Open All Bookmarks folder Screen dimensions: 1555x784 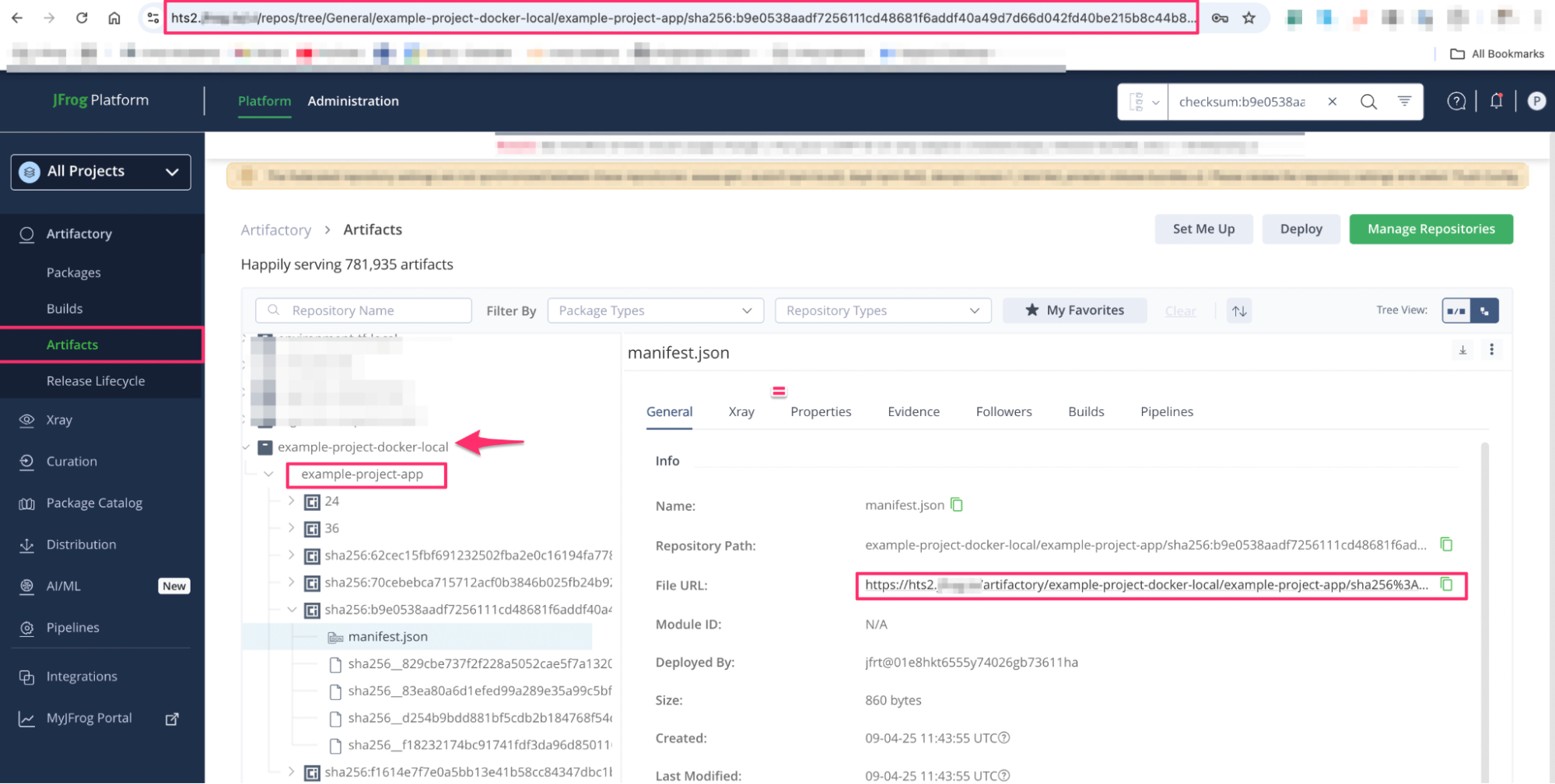point(1497,54)
